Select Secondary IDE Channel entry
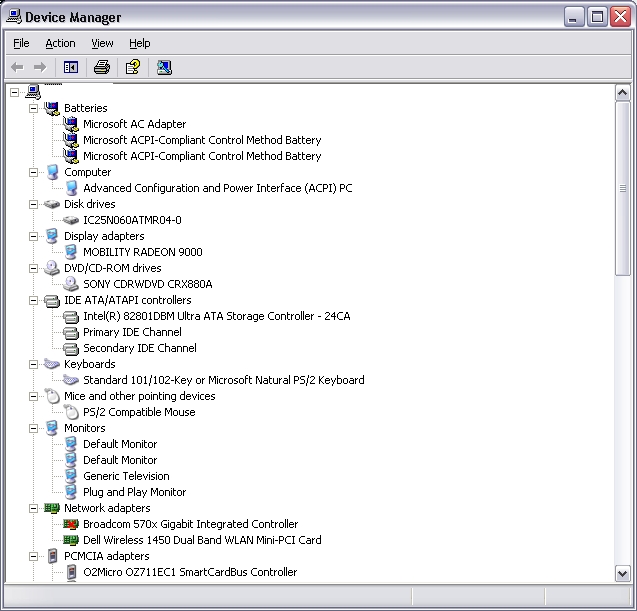This screenshot has width=637, height=611. coord(140,348)
